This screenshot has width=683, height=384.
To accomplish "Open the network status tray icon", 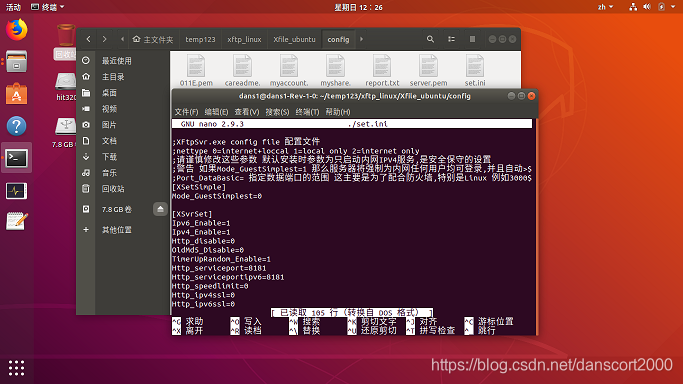I will [x=633, y=7].
